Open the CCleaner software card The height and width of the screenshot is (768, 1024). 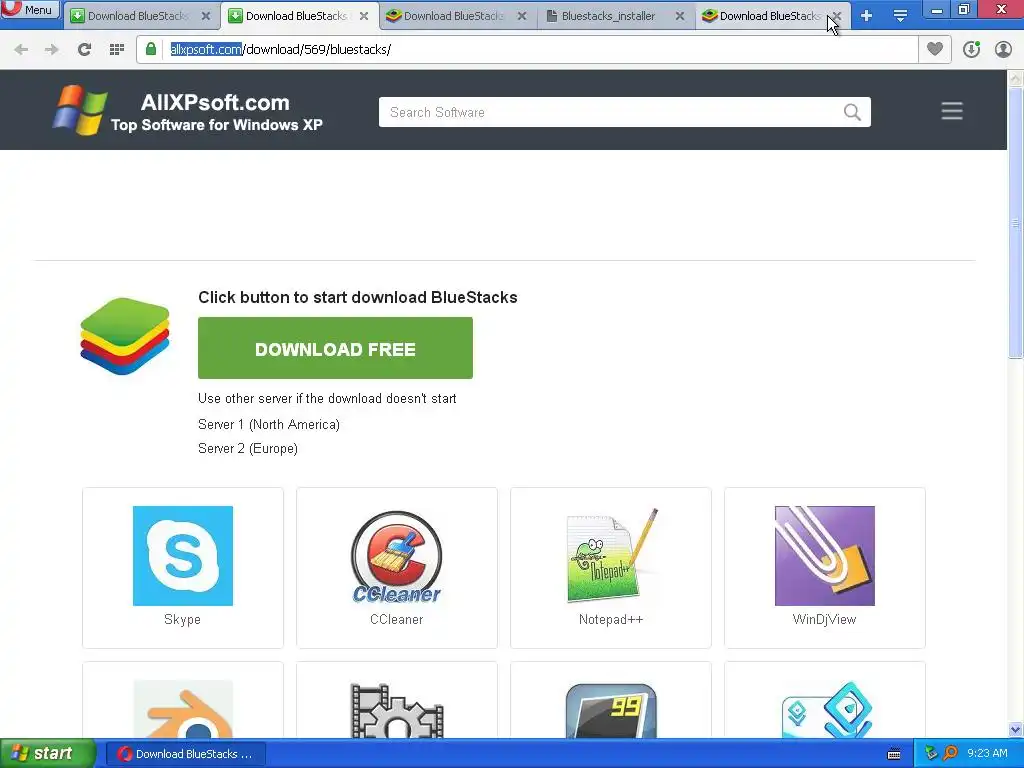pyautogui.click(x=396, y=568)
